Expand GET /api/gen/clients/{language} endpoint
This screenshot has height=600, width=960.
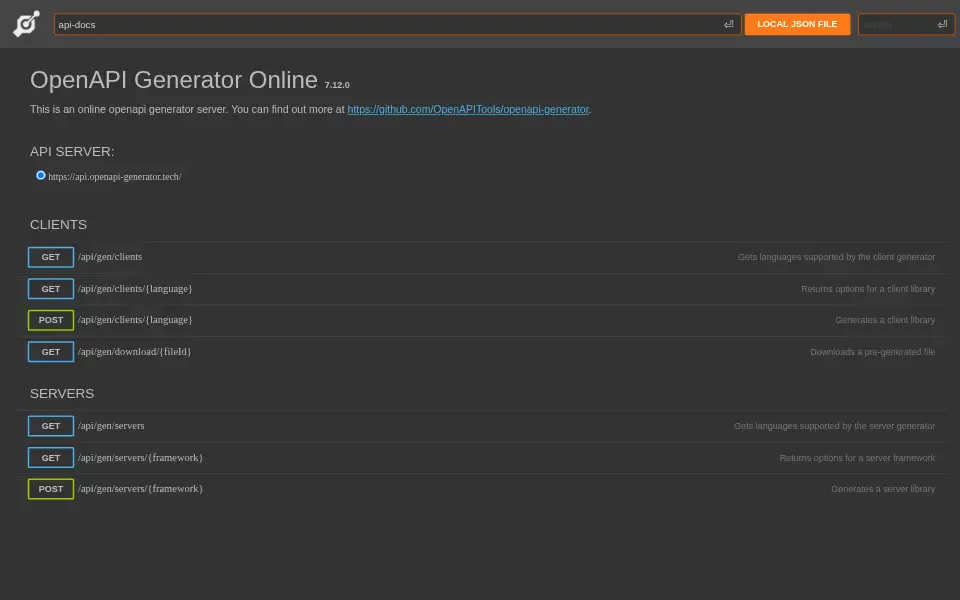(x=481, y=288)
